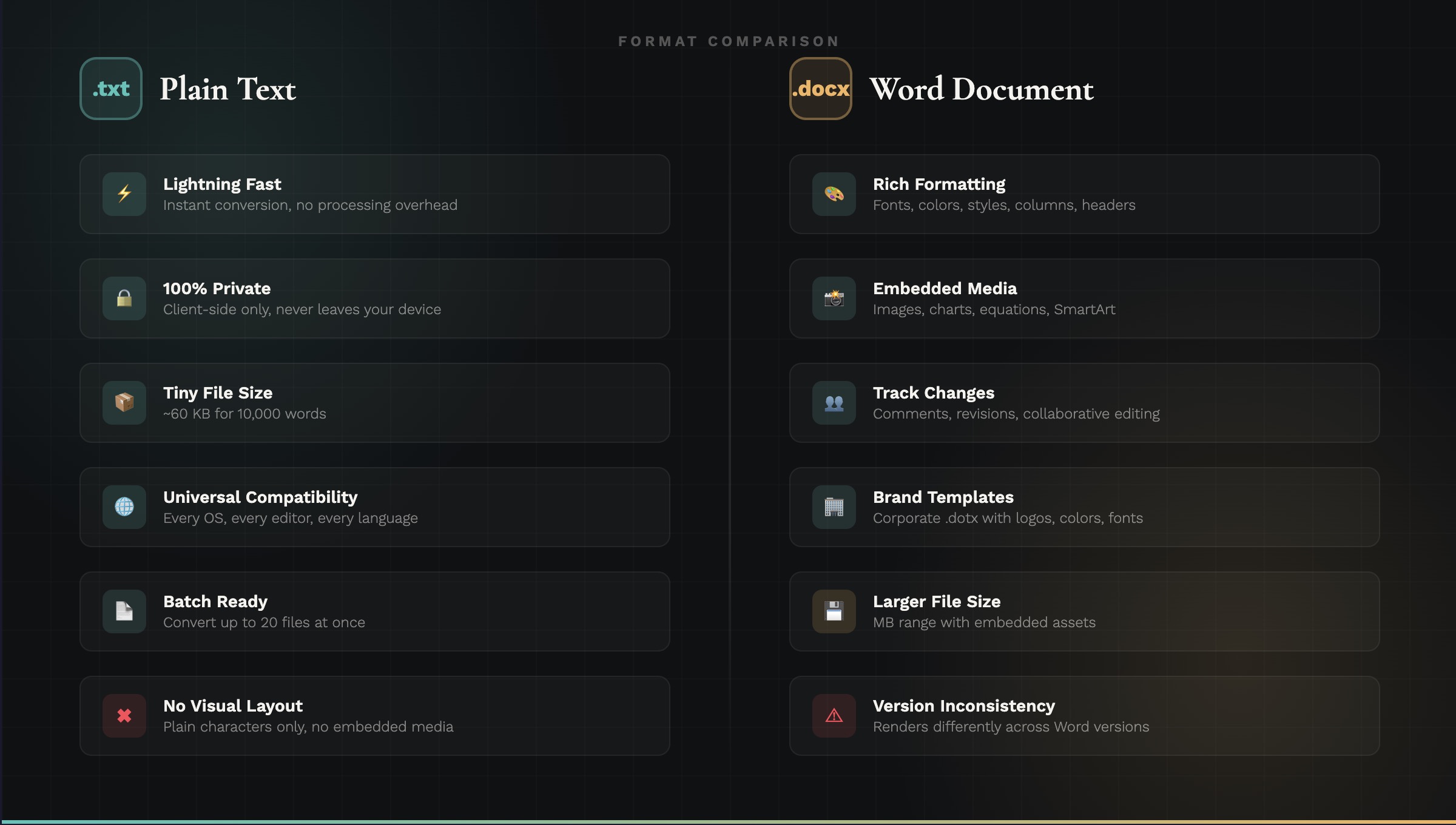Viewport: 1456px width, 825px height.
Task: Click the two-people icon for Track Changes
Action: (834, 403)
